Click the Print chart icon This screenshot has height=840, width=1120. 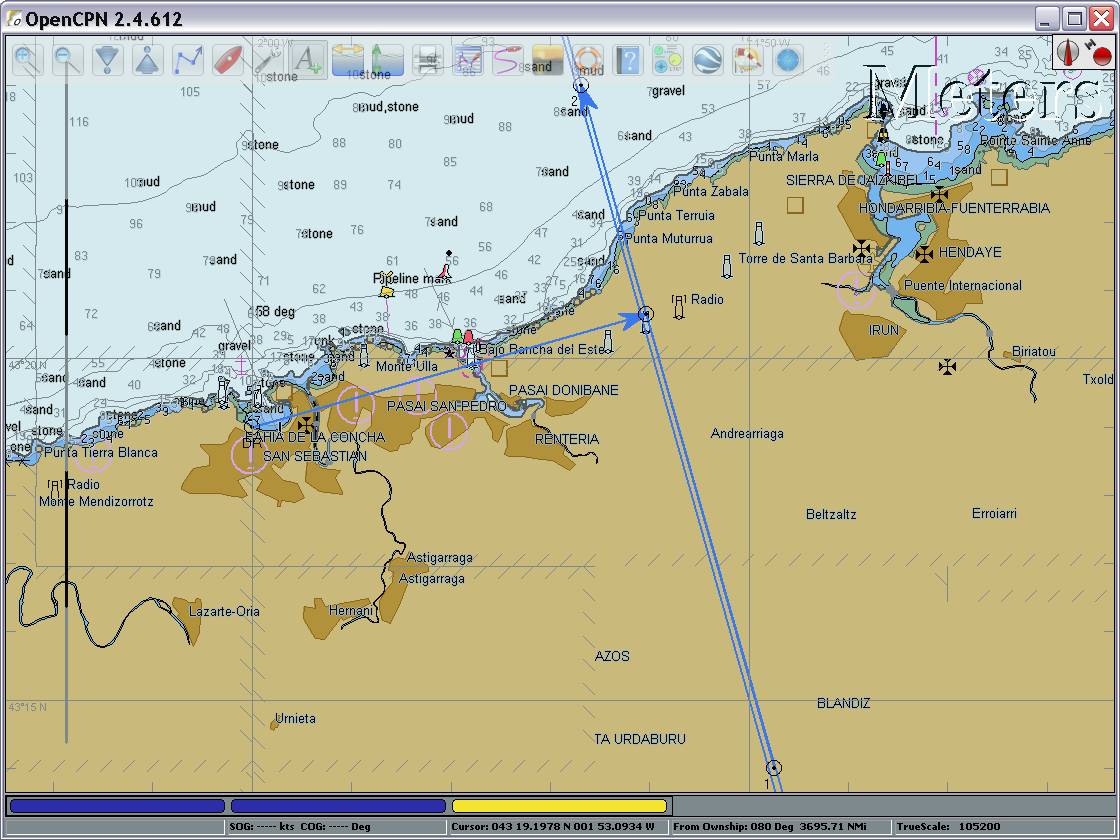[428, 60]
